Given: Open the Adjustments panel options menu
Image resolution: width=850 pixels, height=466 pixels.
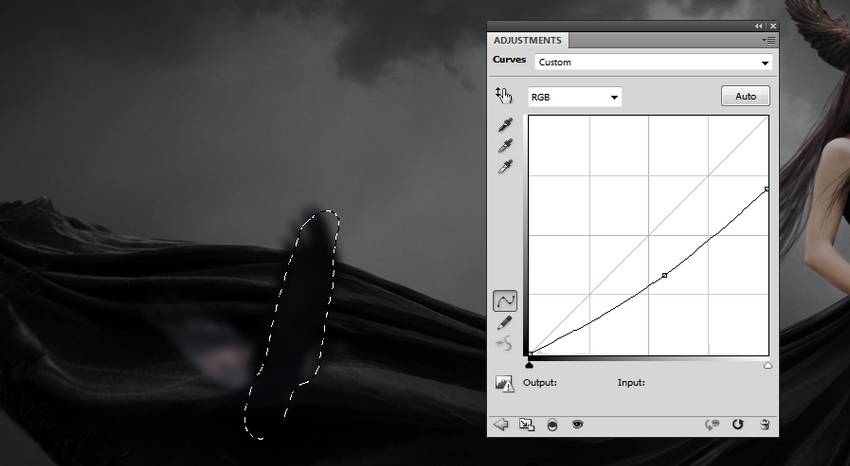Looking at the screenshot, I should 768,40.
